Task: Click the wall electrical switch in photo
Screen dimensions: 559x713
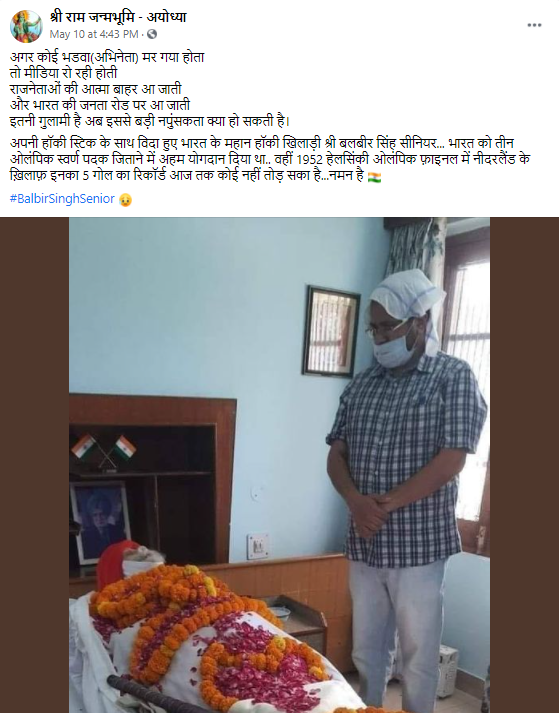Action: 258,547
